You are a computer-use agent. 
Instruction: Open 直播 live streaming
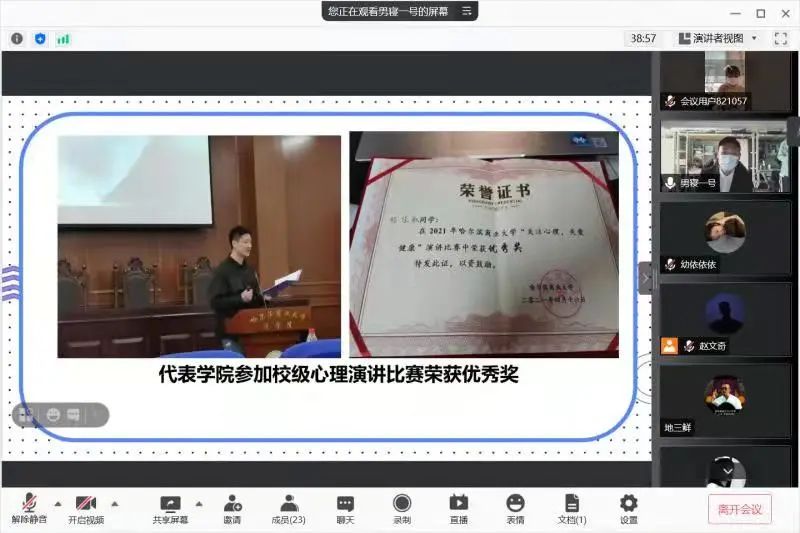458,509
